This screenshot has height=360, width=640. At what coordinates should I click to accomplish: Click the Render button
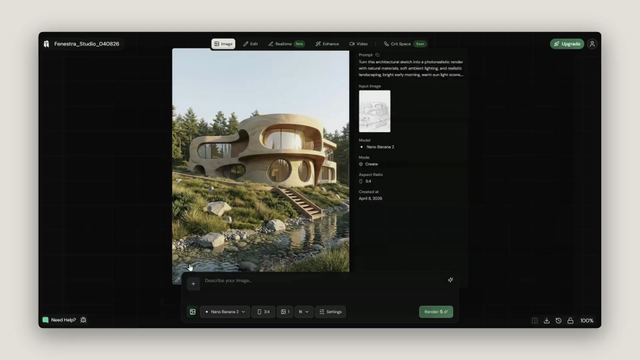tap(436, 312)
